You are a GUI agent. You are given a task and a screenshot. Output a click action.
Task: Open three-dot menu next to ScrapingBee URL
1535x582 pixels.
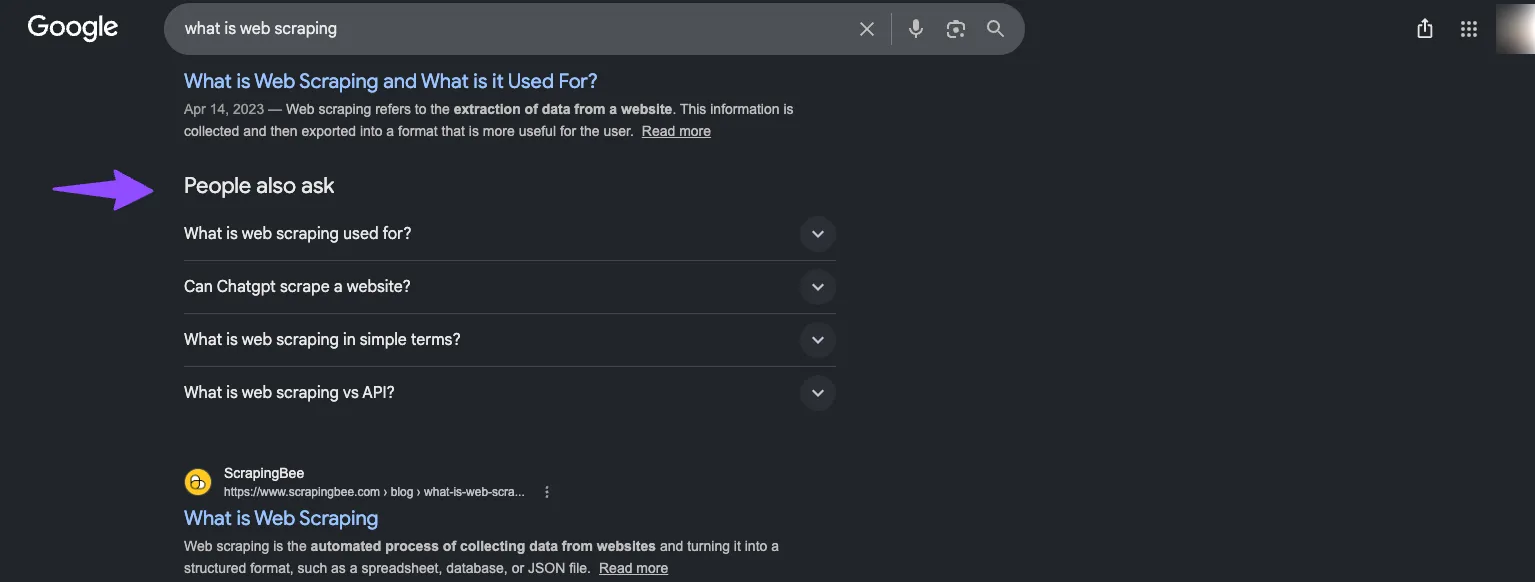[547, 492]
